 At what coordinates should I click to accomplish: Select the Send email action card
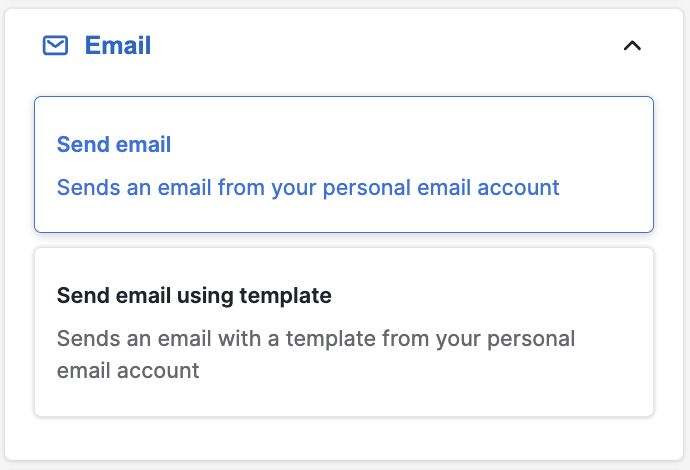tap(343, 164)
